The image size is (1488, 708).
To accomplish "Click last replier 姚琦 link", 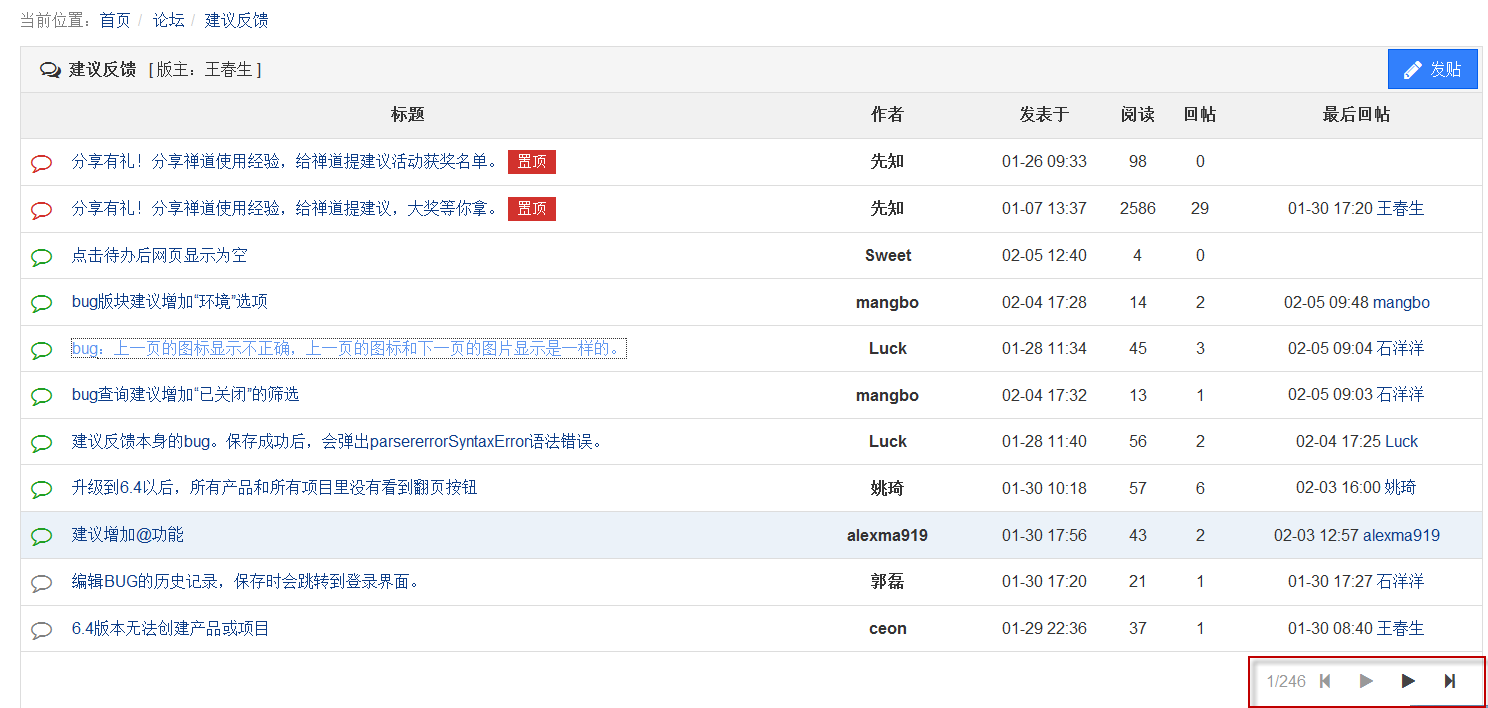I will pos(1400,488).
